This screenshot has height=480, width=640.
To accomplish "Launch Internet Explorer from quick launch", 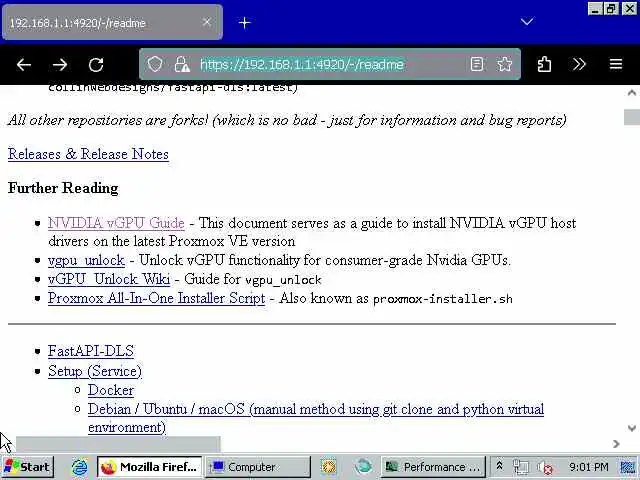I will [x=80, y=467].
